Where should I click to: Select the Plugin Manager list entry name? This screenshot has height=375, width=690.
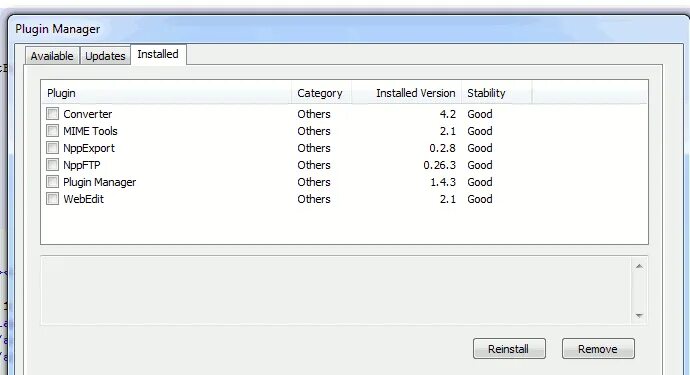tap(99, 182)
